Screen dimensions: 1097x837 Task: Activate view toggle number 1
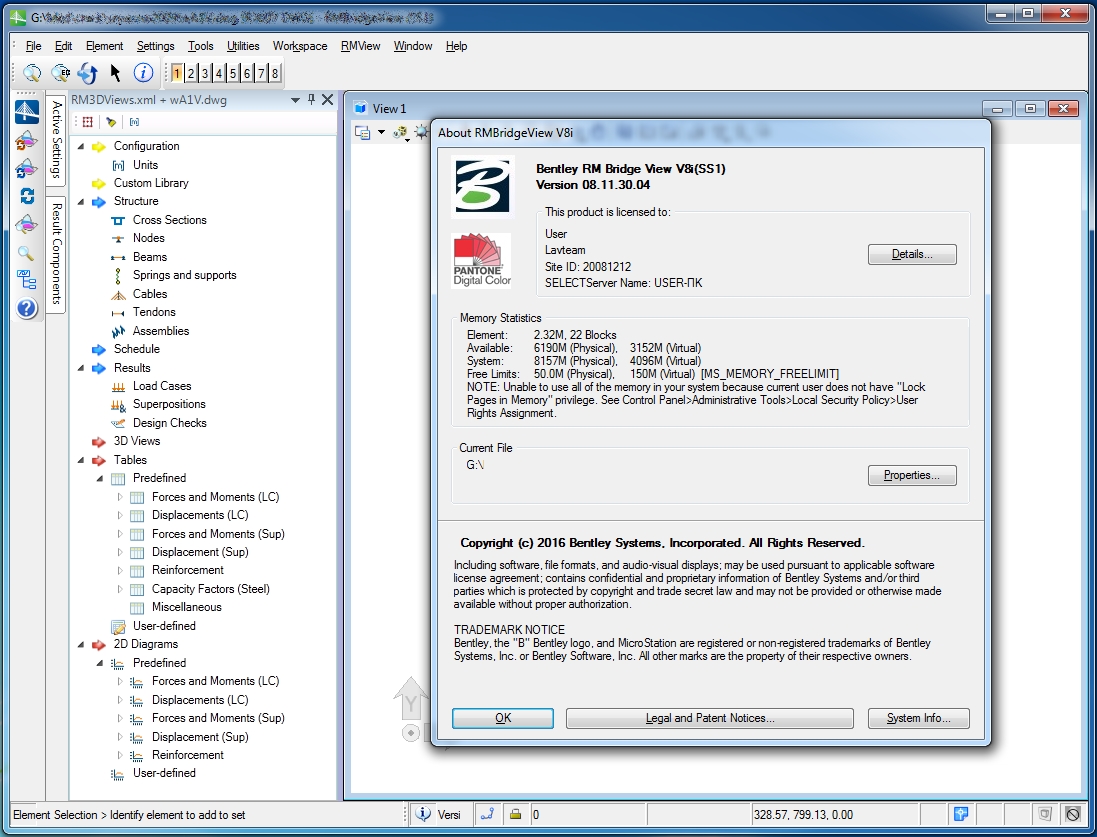(x=177, y=73)
